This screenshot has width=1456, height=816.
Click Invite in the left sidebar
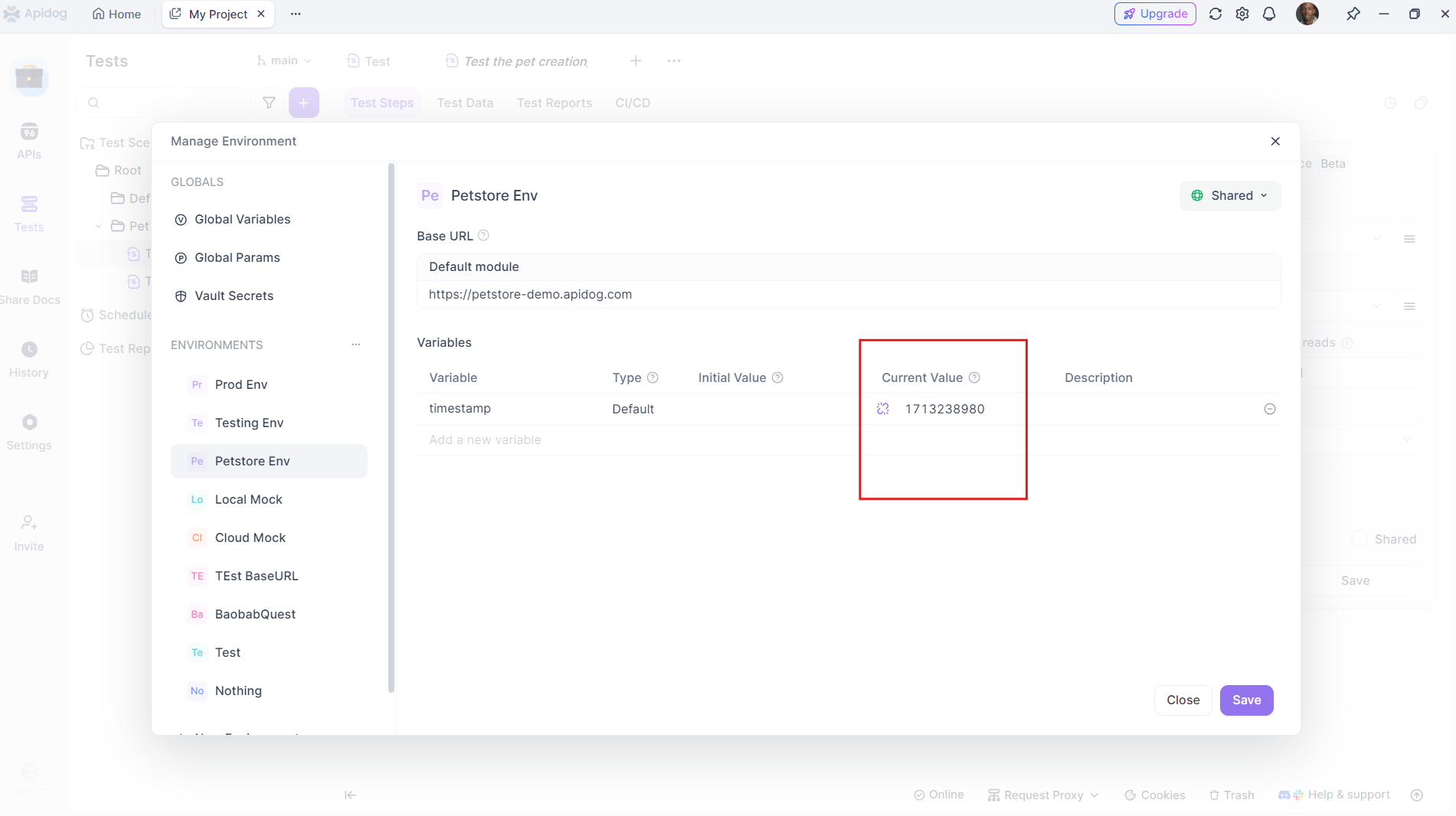click(x=29, y=534)
